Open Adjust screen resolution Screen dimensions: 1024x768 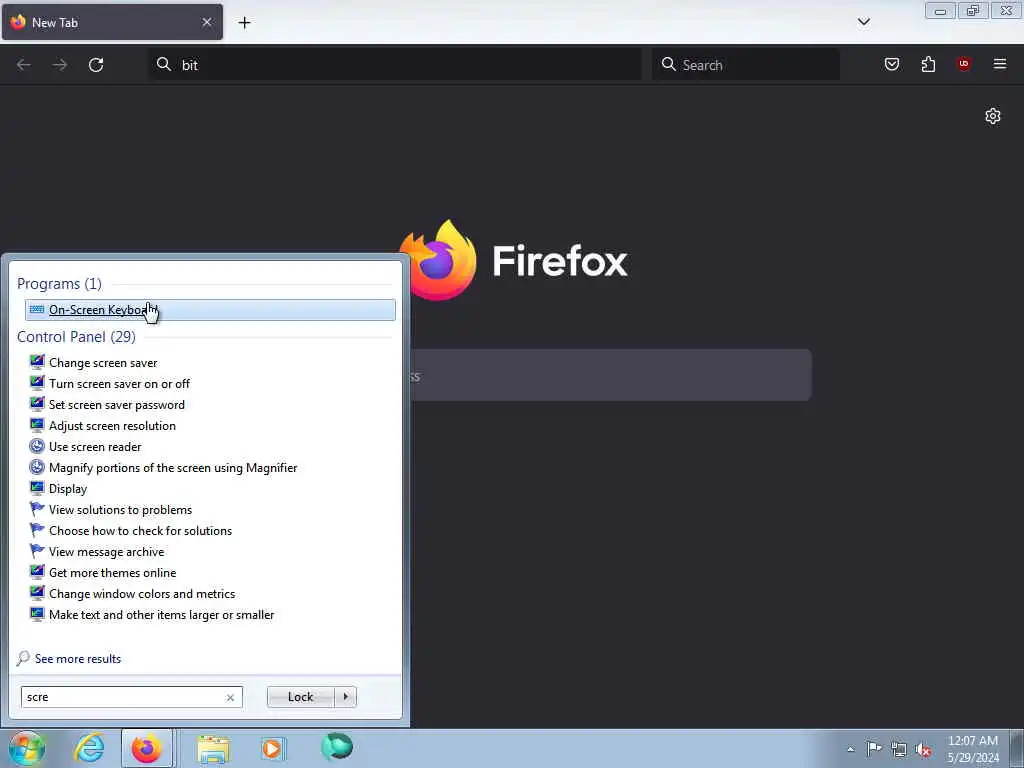coord(112,426)
